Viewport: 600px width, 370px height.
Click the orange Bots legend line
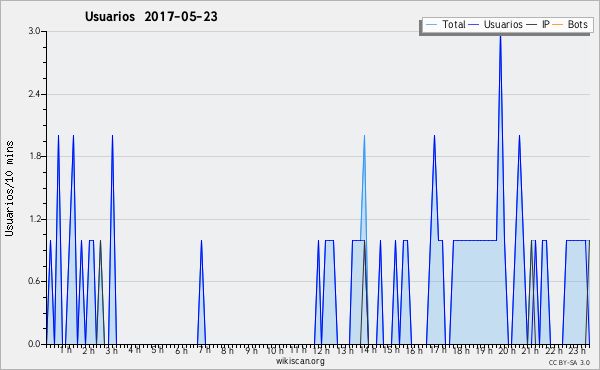pos(558,25)
